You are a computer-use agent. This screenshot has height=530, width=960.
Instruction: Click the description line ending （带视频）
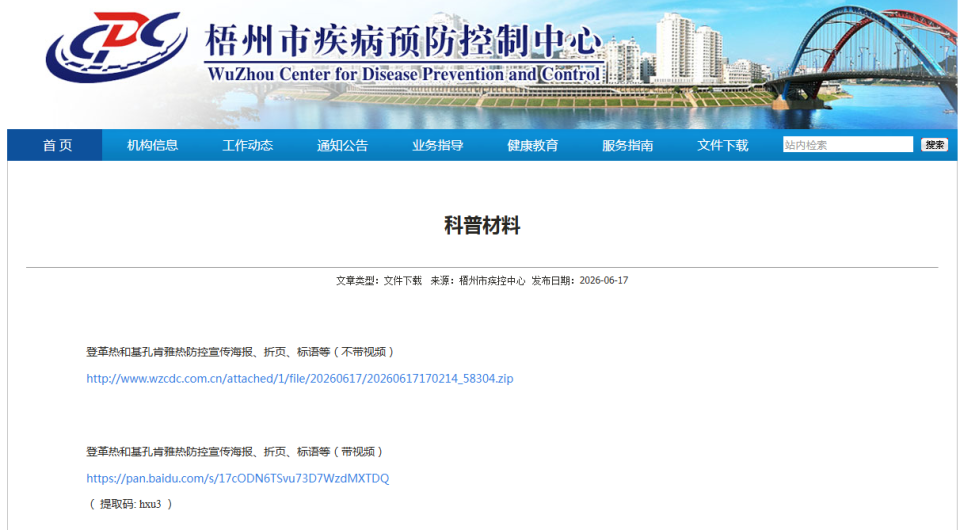[236, 452]
